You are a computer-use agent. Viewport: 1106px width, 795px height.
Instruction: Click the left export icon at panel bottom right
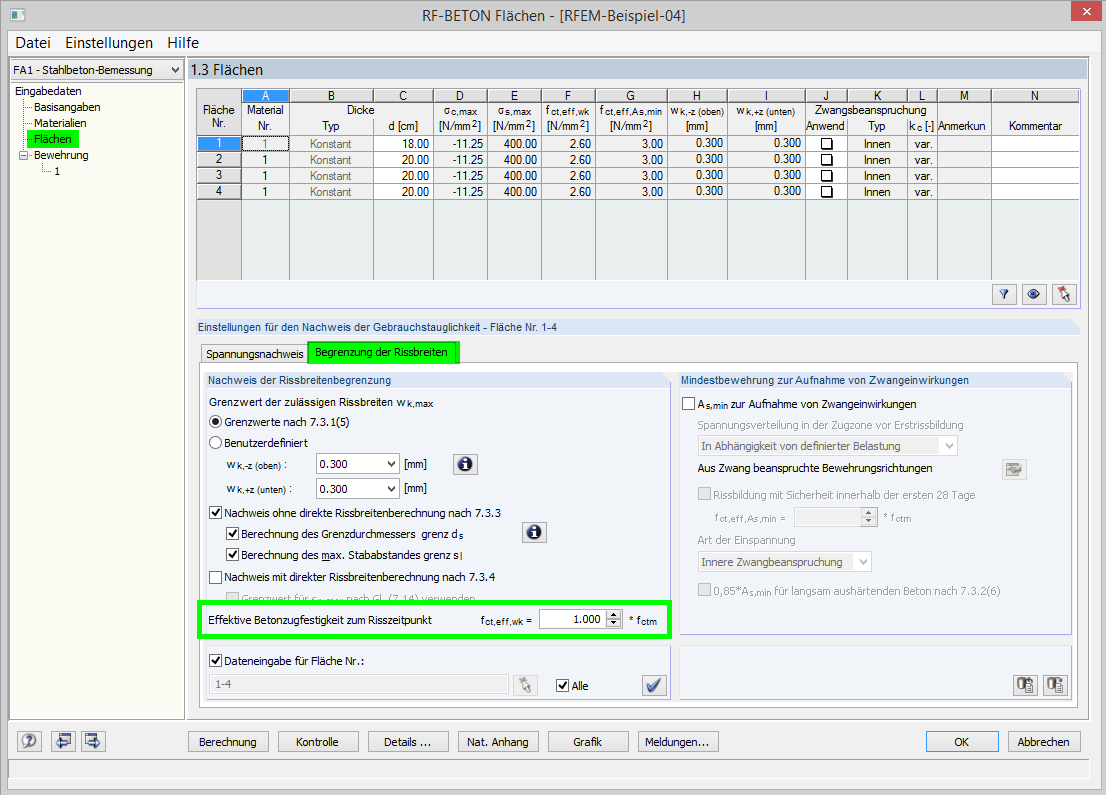[1025, 685]
